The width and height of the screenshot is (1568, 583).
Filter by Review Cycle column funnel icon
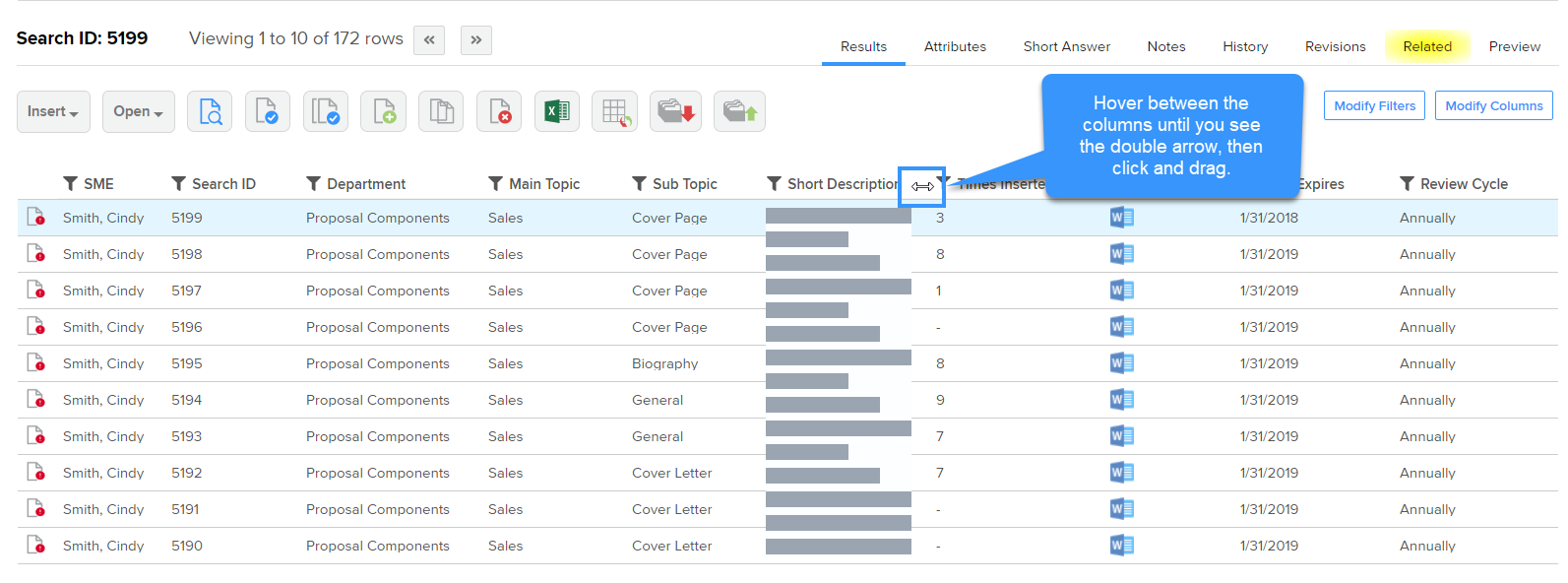tap(1407, 183)
